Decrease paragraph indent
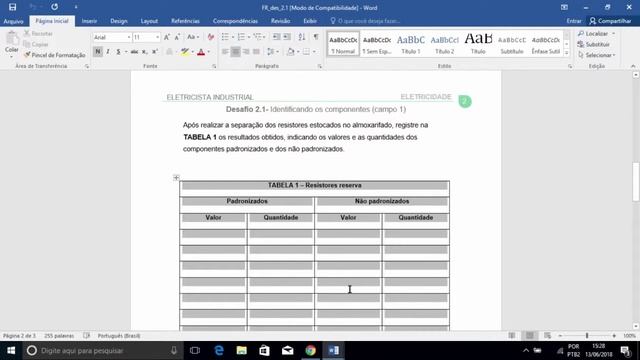 point(276,37)
